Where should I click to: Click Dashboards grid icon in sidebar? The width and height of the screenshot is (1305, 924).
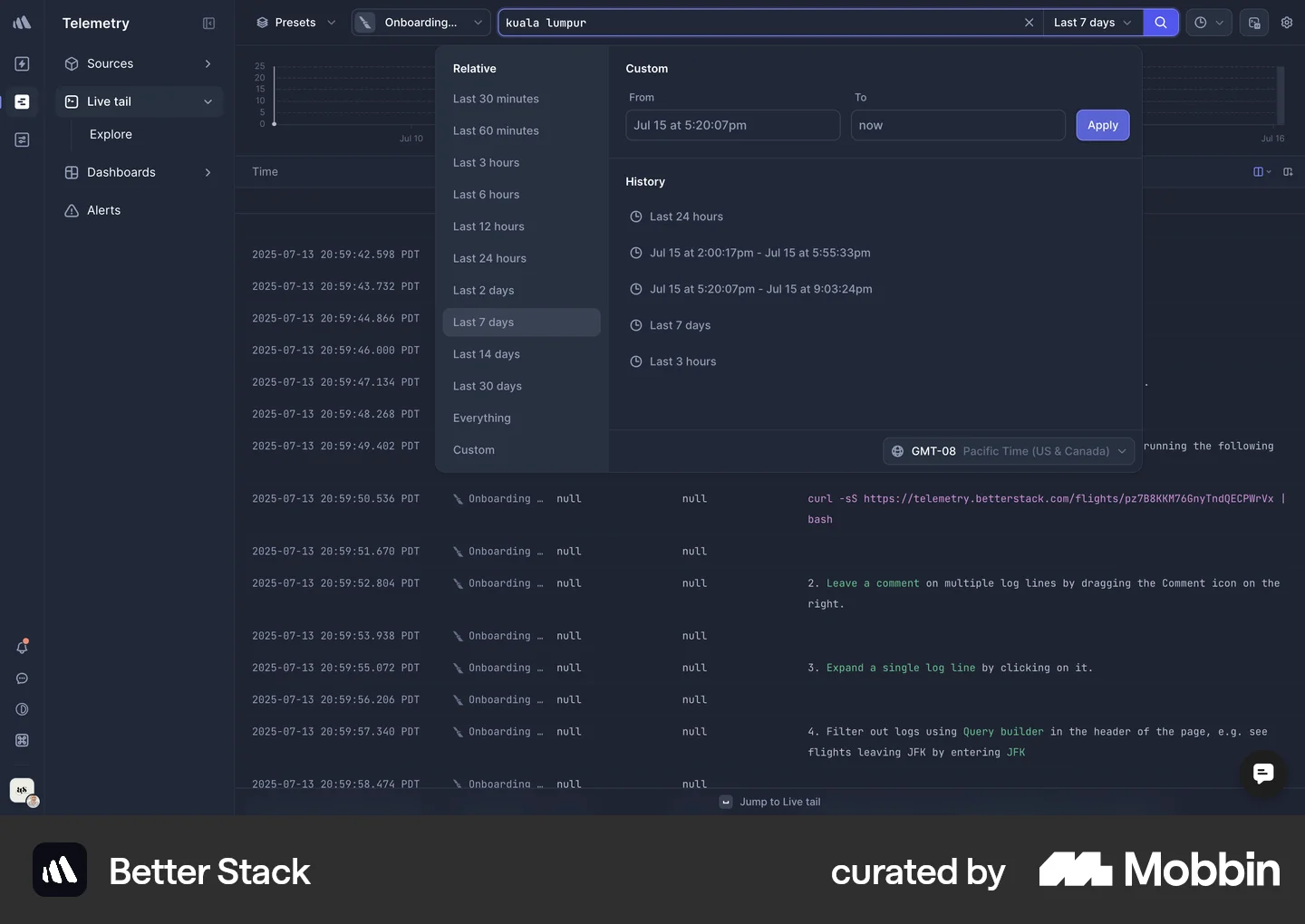click(72, 172)
